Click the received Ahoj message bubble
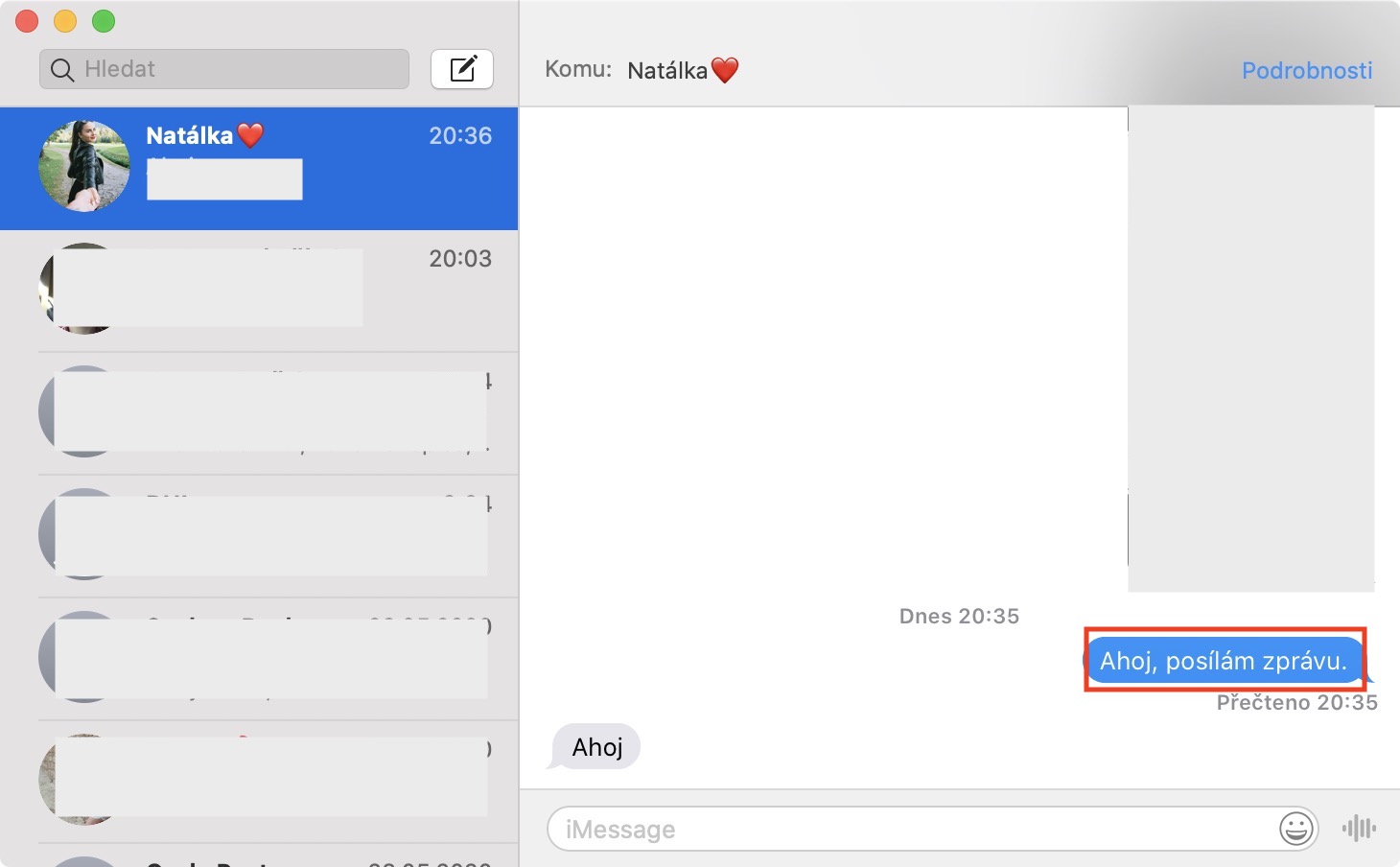Screen dimensions: 1400x867 pyautogui.click(x=595, y=746)
